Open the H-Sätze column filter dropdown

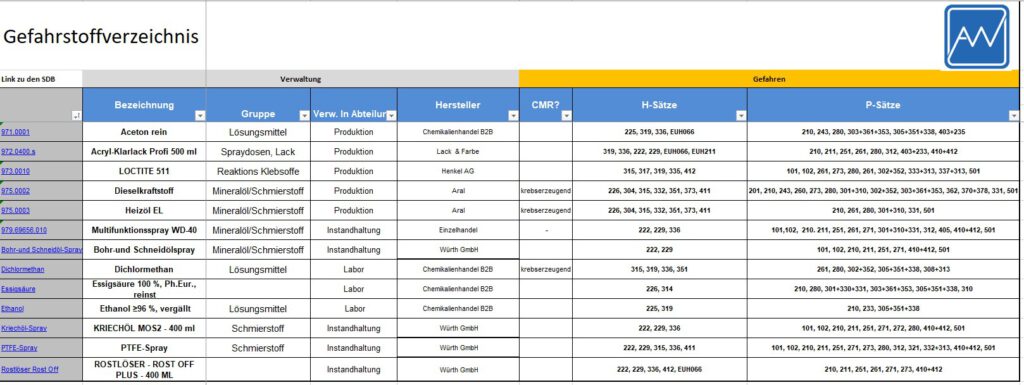[x=741, y=116]
